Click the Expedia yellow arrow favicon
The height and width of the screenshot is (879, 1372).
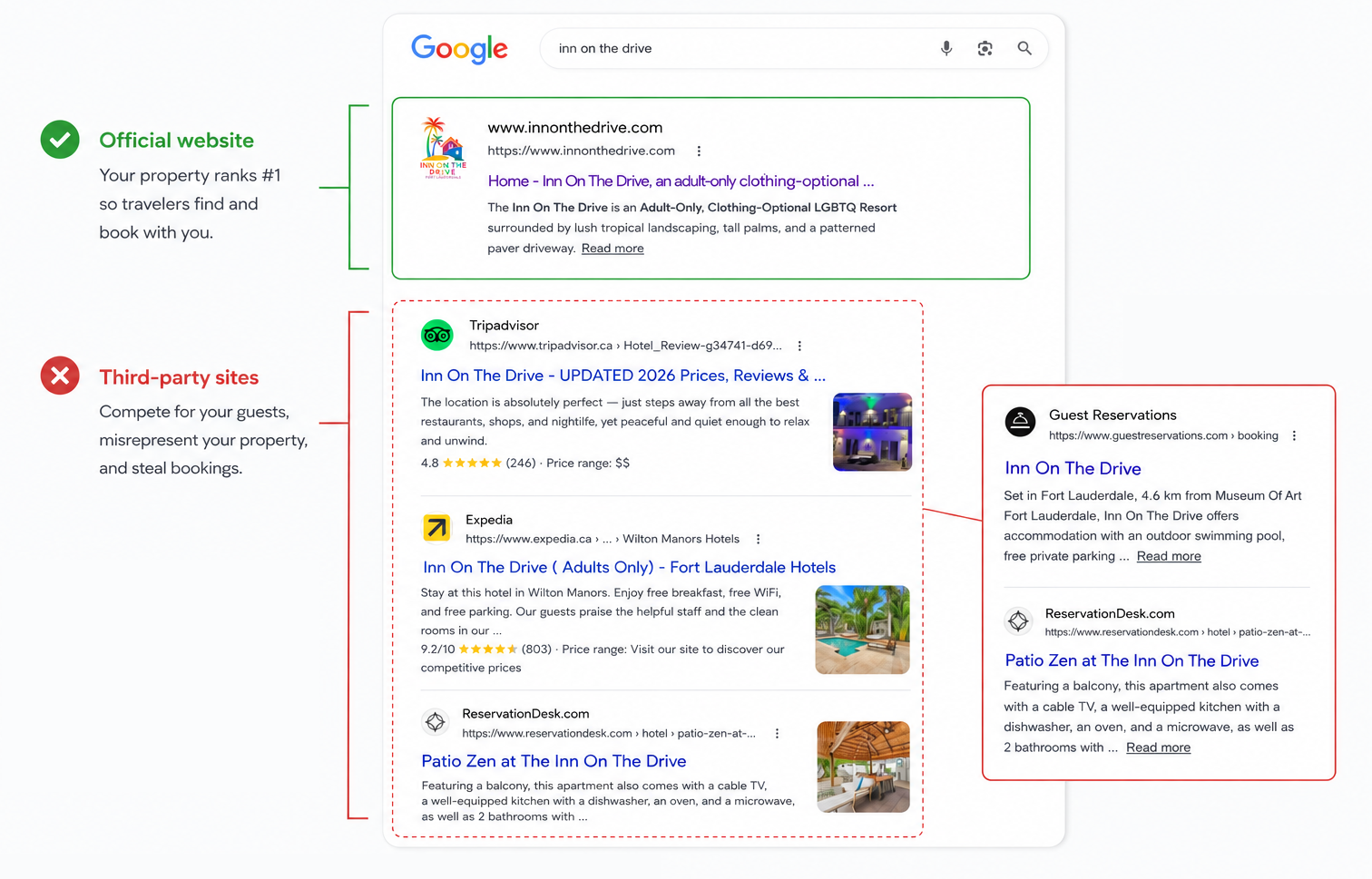point(436,528)
